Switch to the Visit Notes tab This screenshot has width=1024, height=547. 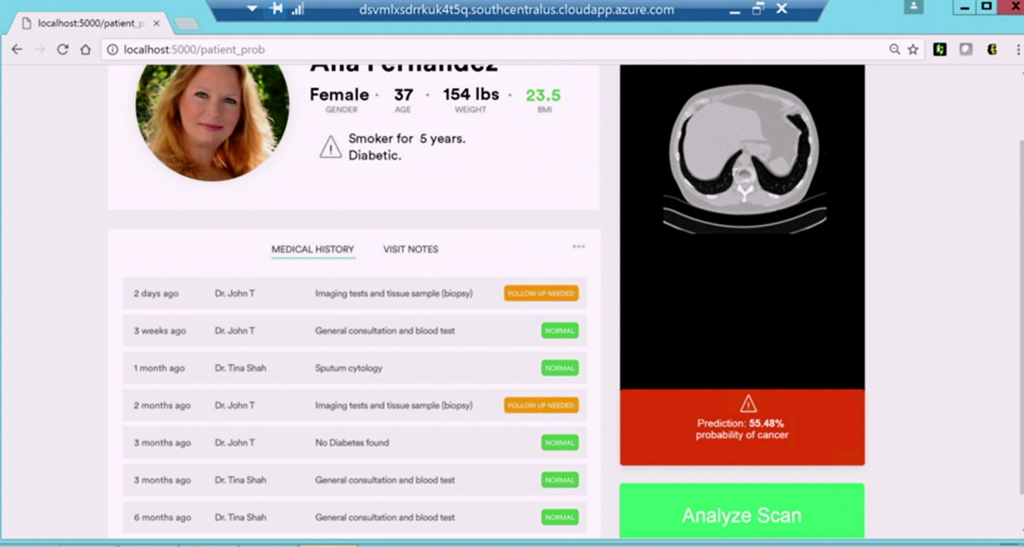point(411,249)
